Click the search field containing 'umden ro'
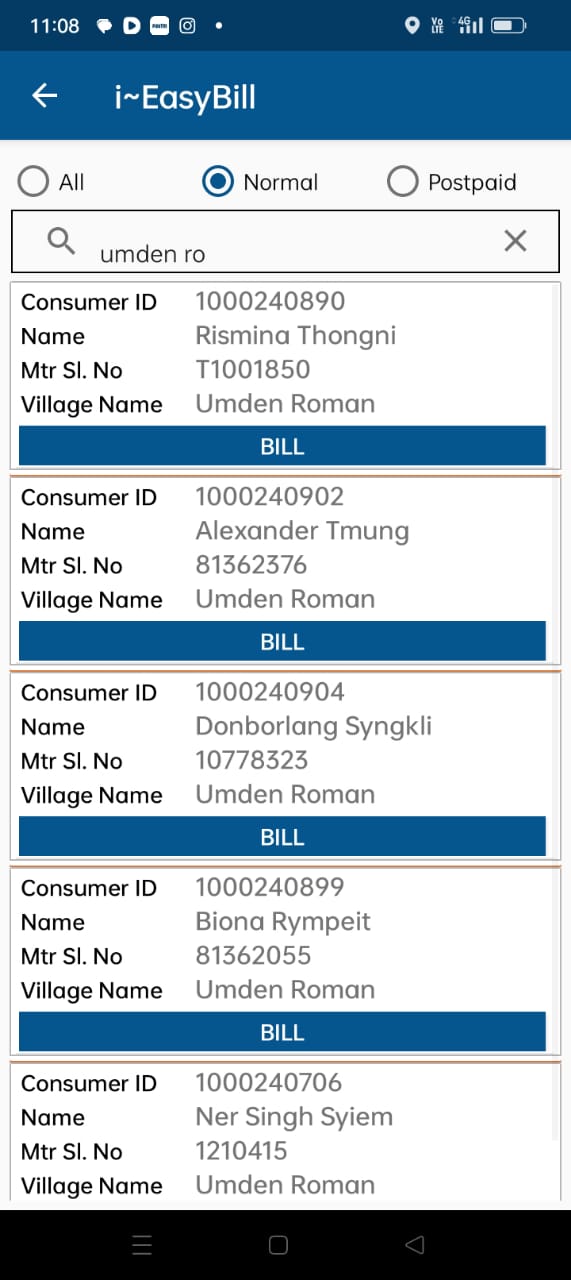The height and width of the screenshot is (1280, 571). click(285, 241)
